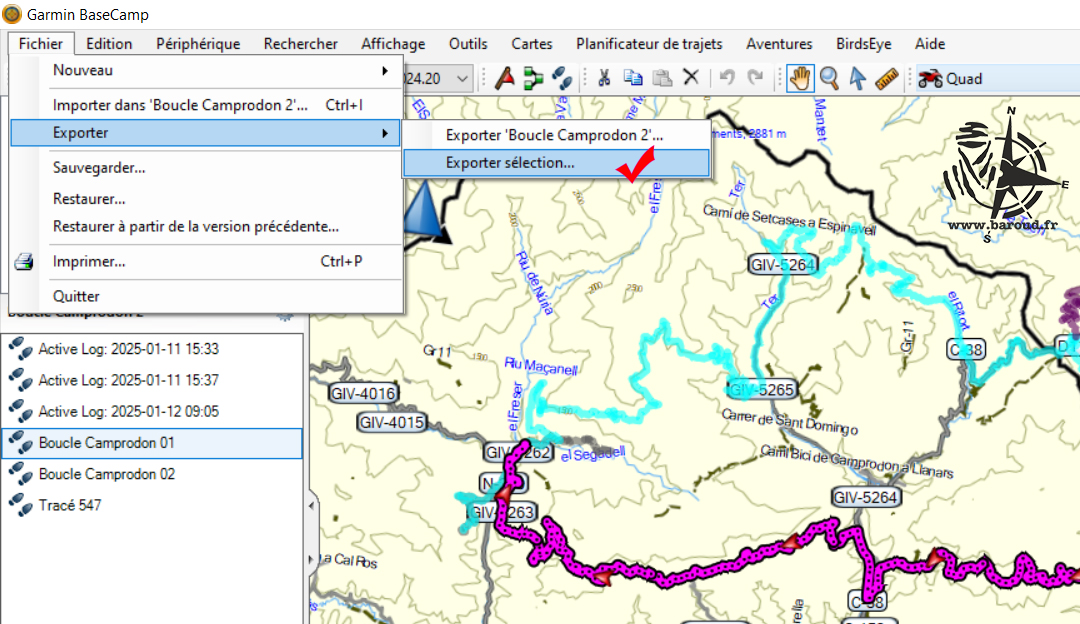Select track Tracé 547
1080x624 pixels.
click(152, 506)
